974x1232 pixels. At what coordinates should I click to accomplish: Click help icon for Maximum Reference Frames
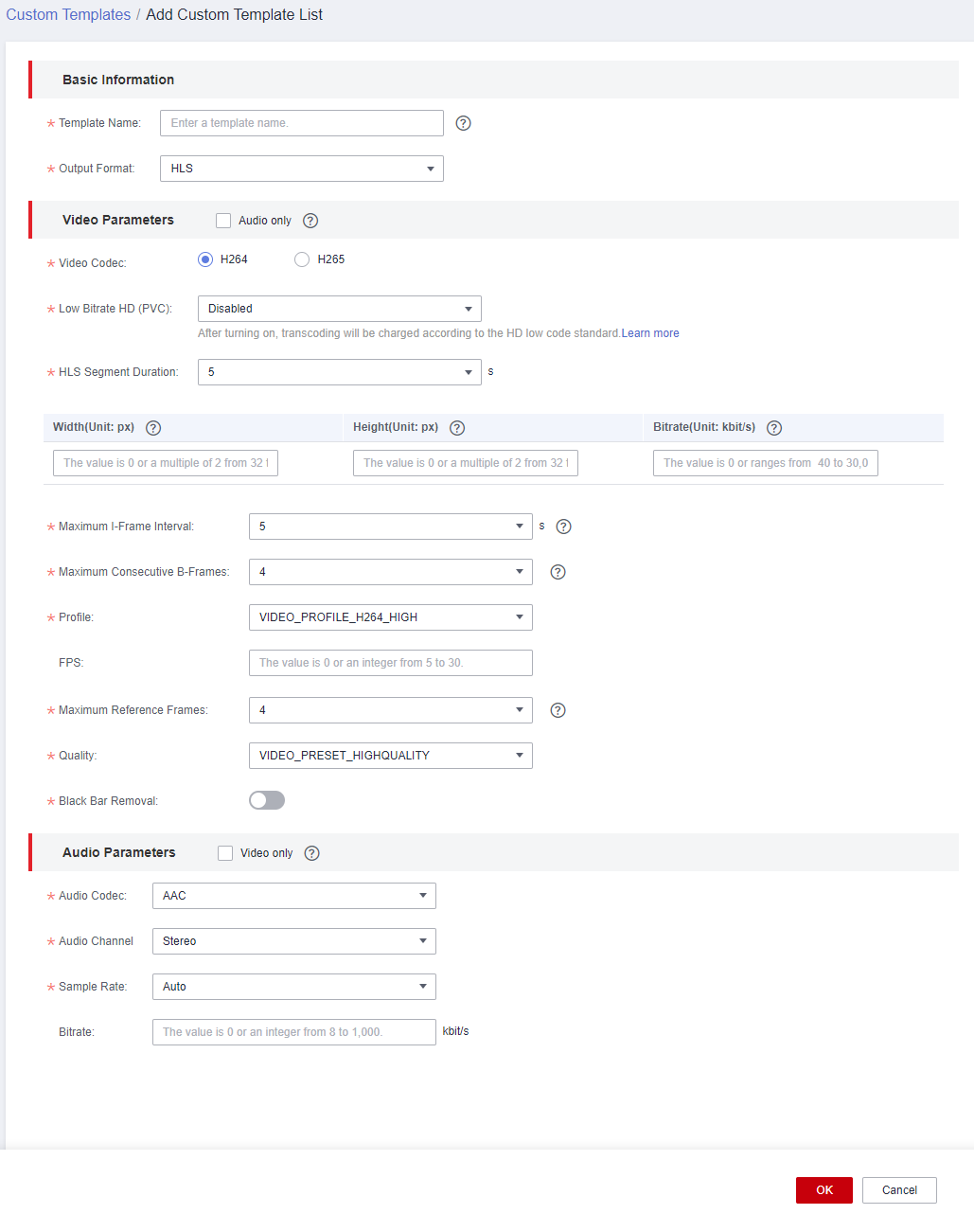click(558, 710)
